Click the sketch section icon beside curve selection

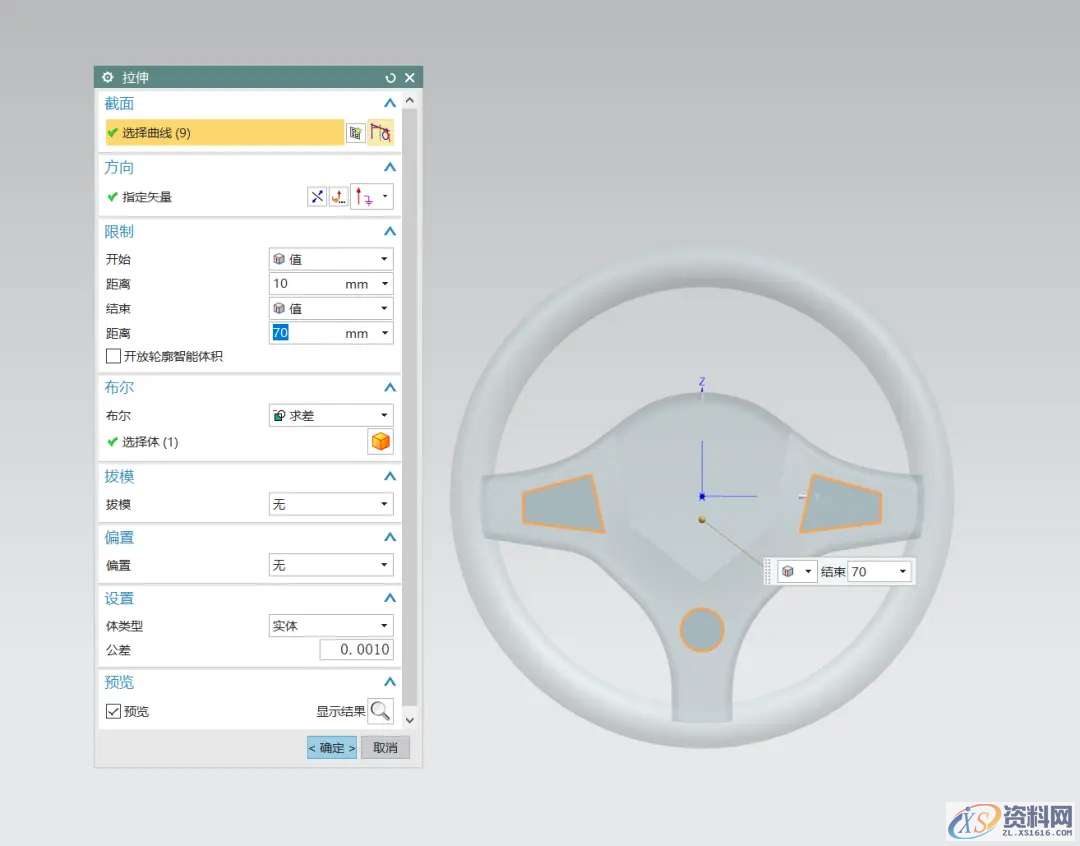tap(355, 133)
